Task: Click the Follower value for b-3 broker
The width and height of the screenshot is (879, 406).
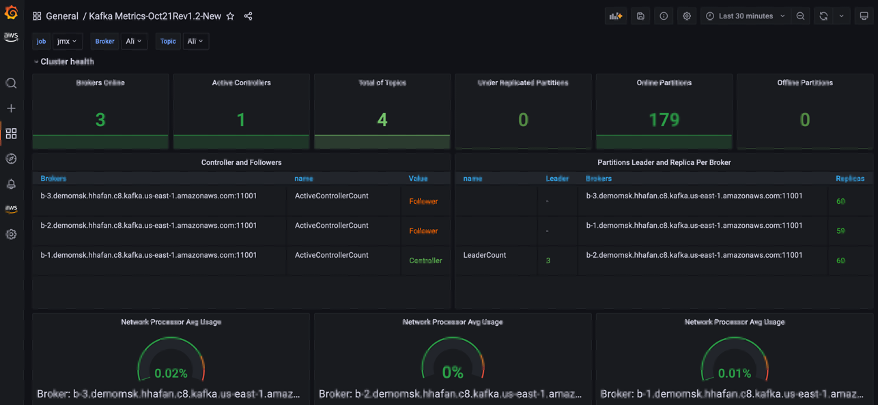Action: 423,201
